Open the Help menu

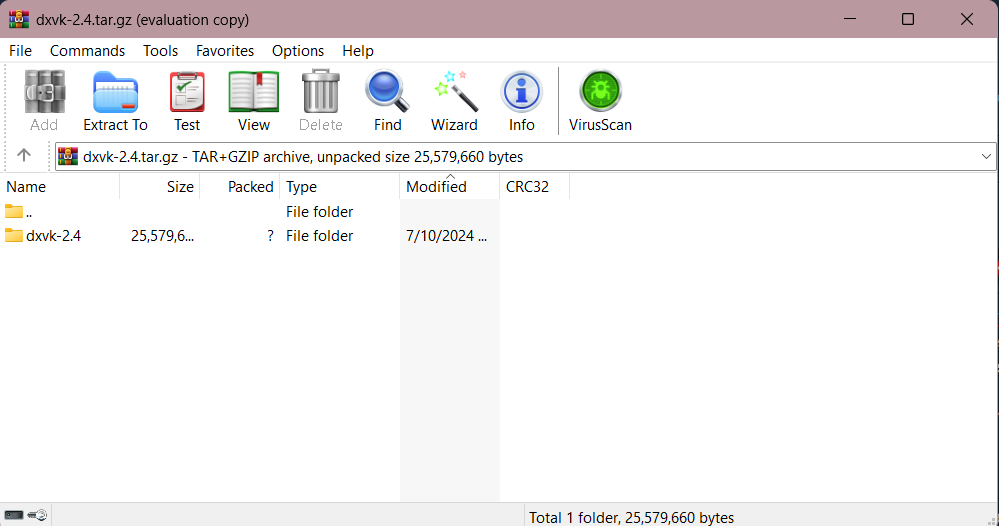click(358, 50)
